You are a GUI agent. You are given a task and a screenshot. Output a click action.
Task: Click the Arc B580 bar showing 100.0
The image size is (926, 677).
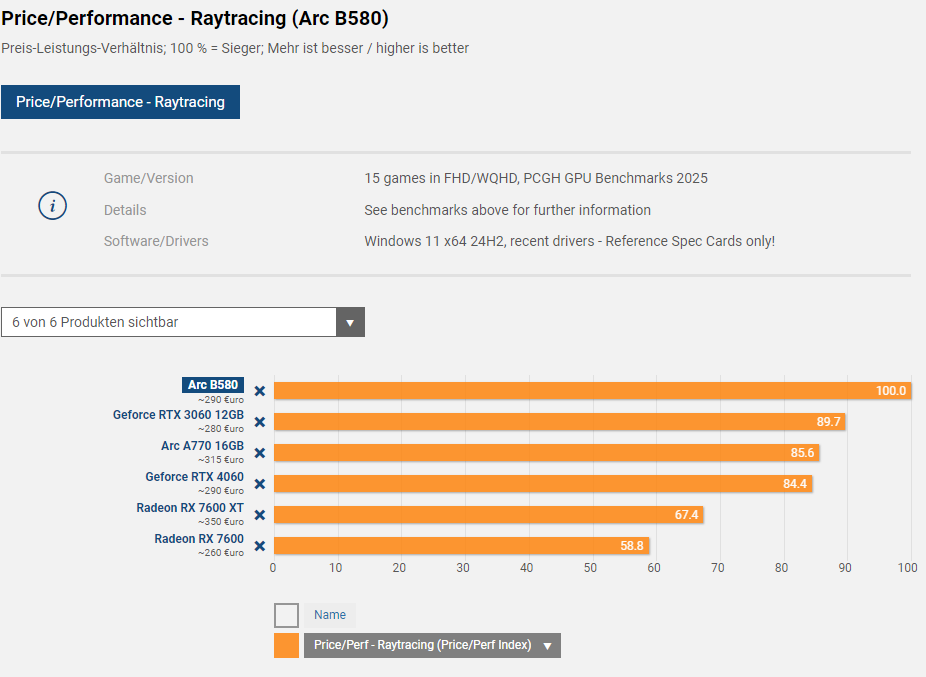pyautogui.click(x=593, y=390)
